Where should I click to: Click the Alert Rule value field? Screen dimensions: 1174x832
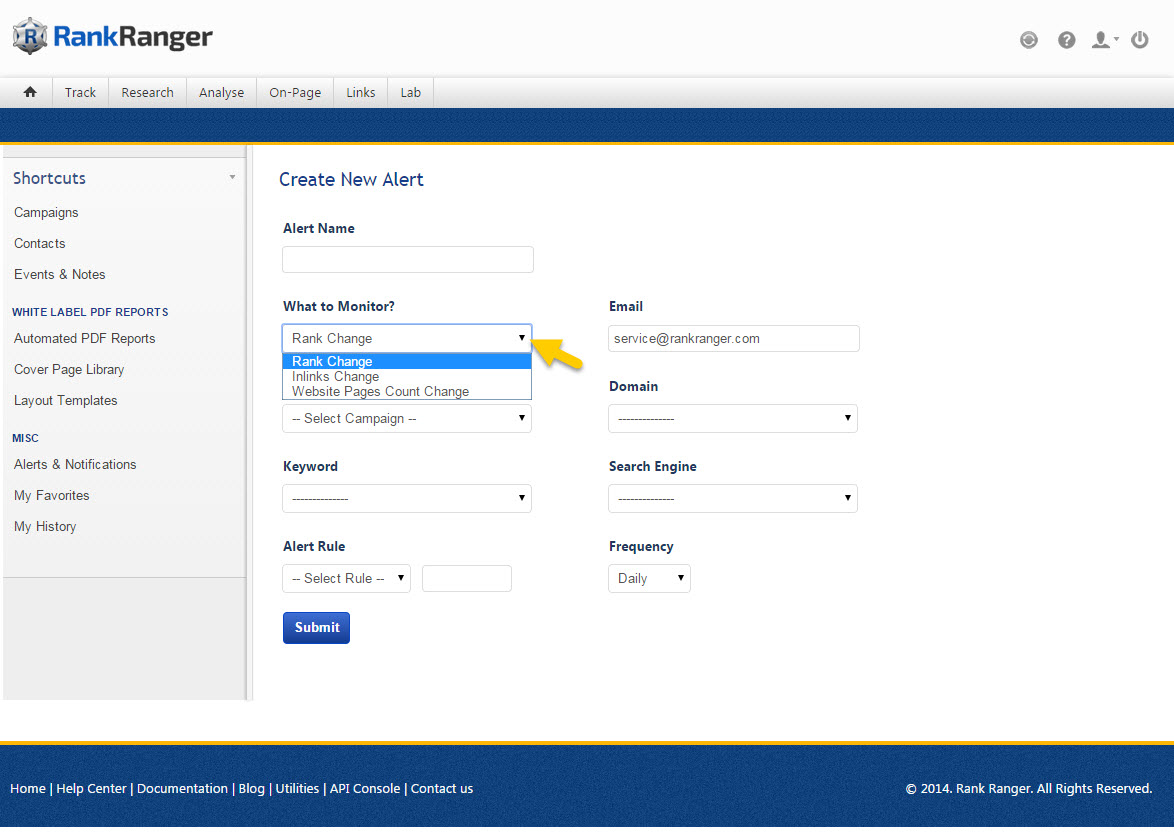pyautogui.click(x=467, y=578)
